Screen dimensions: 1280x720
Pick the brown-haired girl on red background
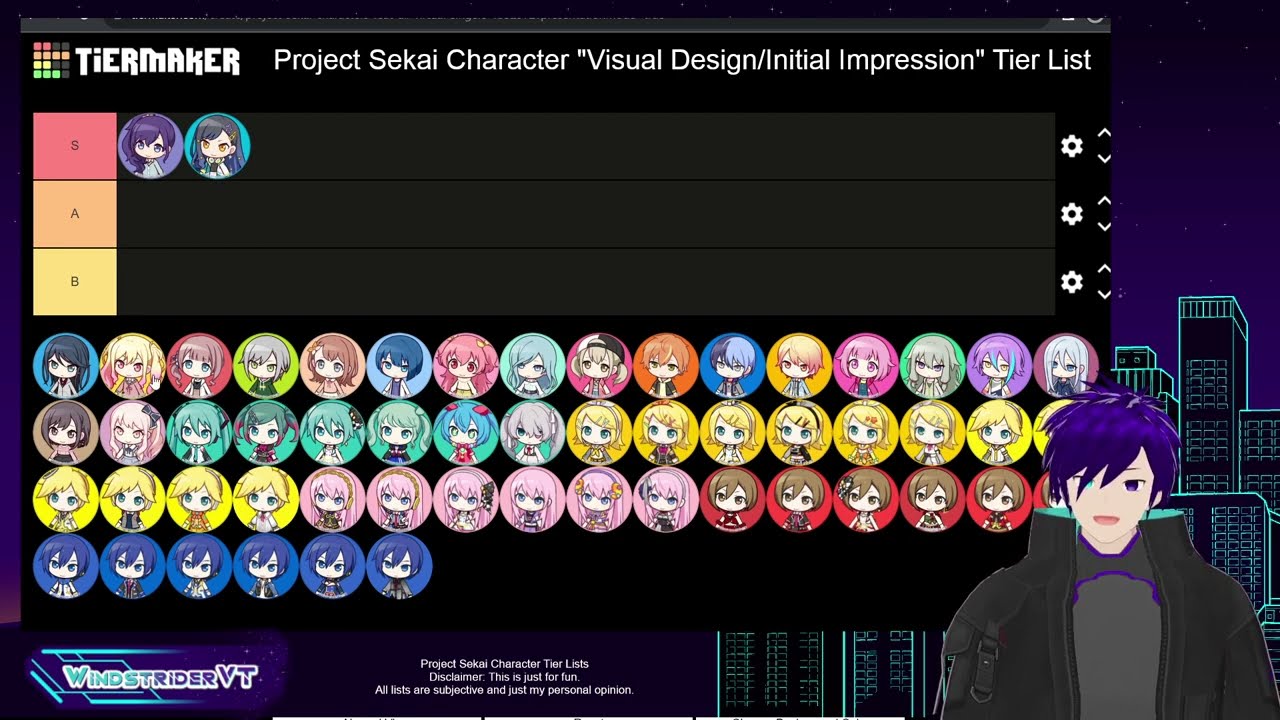(x=199, y=366)
